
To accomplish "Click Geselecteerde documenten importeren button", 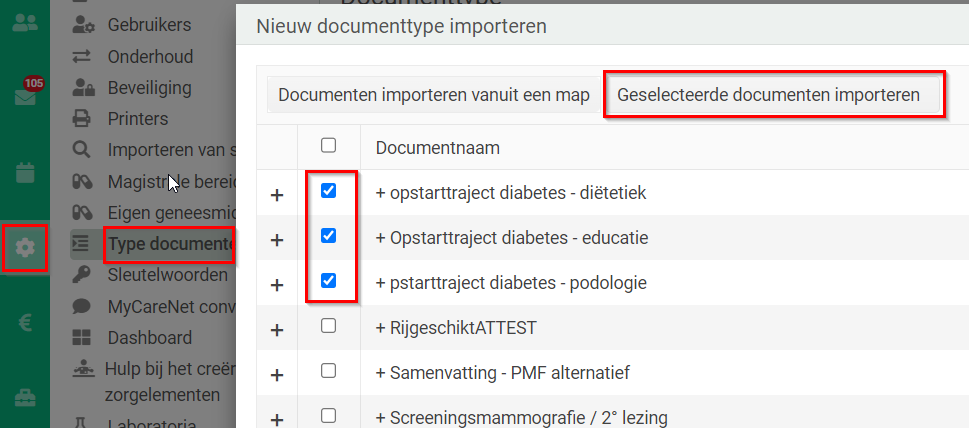I will pyautogui.click(x=768, y=95).
